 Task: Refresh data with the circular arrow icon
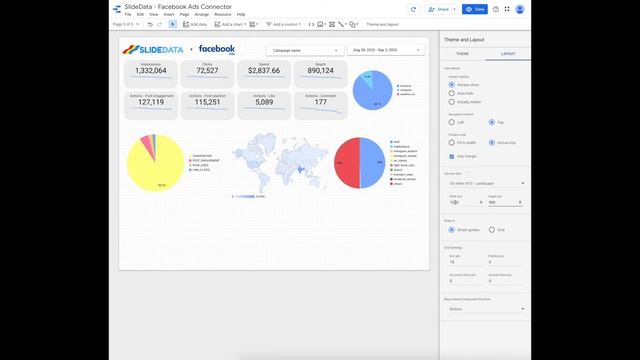click(413, 9)
